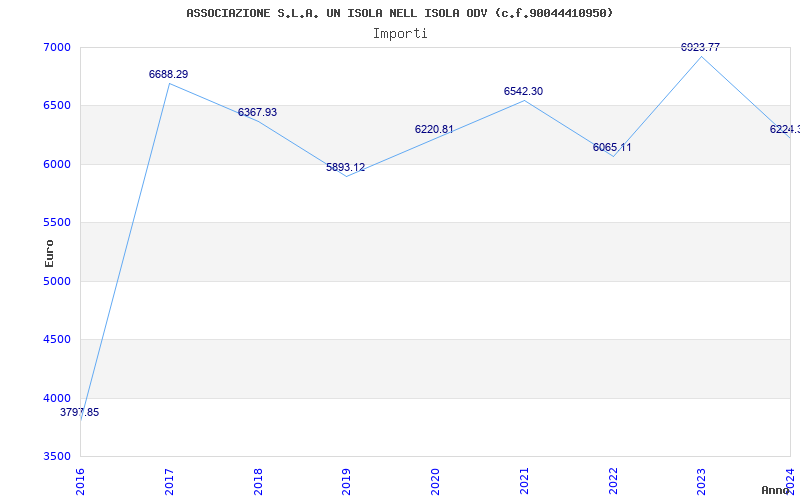
Task: Click the data label 6542.30
Action: (523, 91)
